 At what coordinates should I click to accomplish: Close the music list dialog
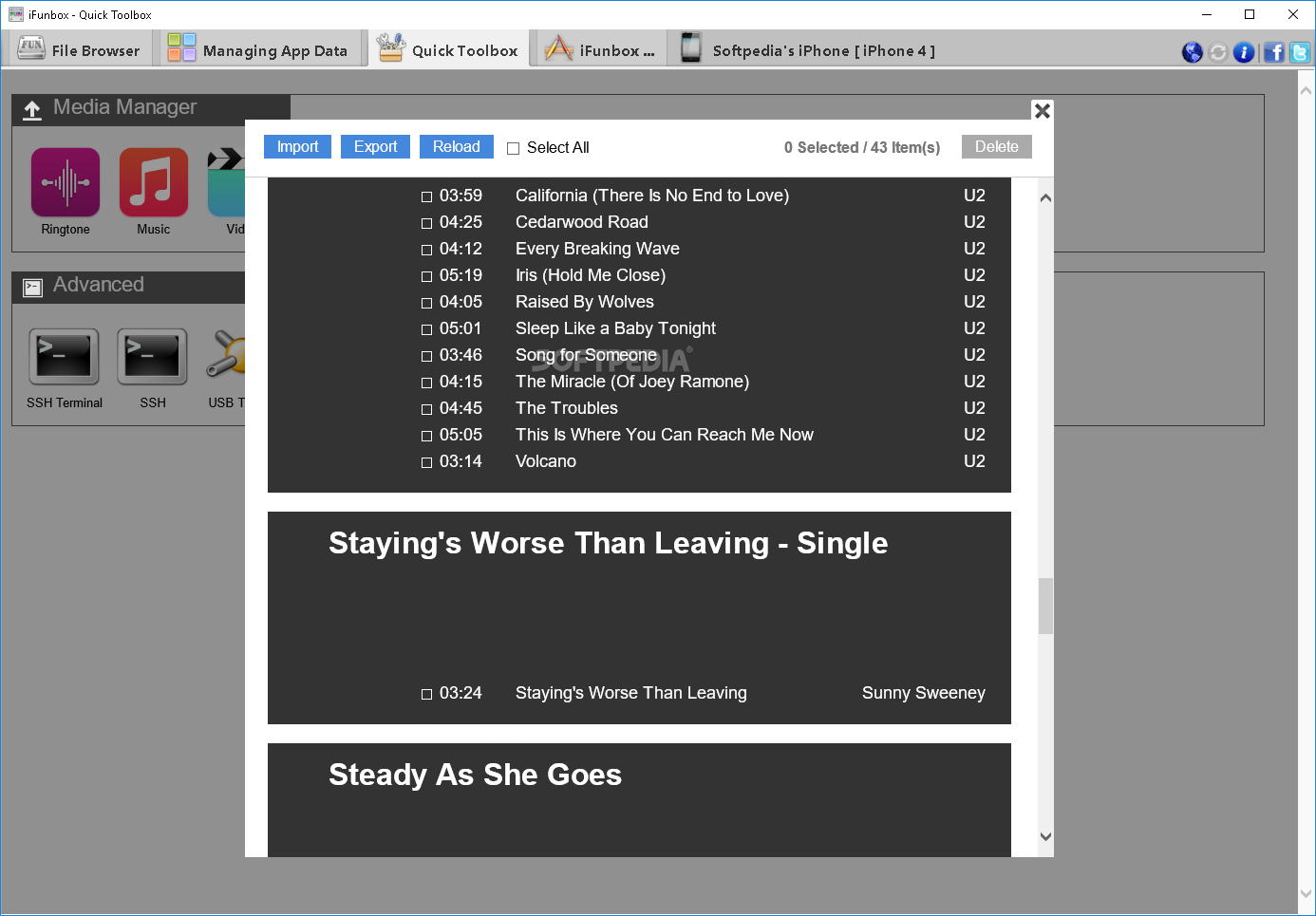pyautogui.click(x=1042, y=110)
